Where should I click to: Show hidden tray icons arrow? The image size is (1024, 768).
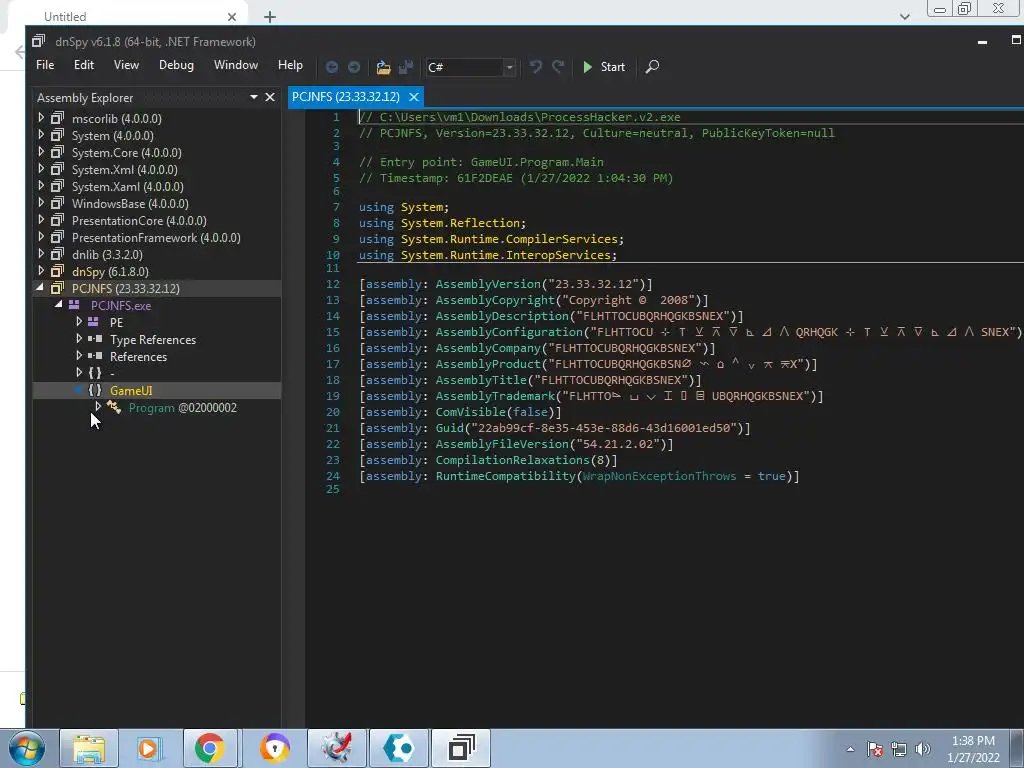(x=850, y=749)
